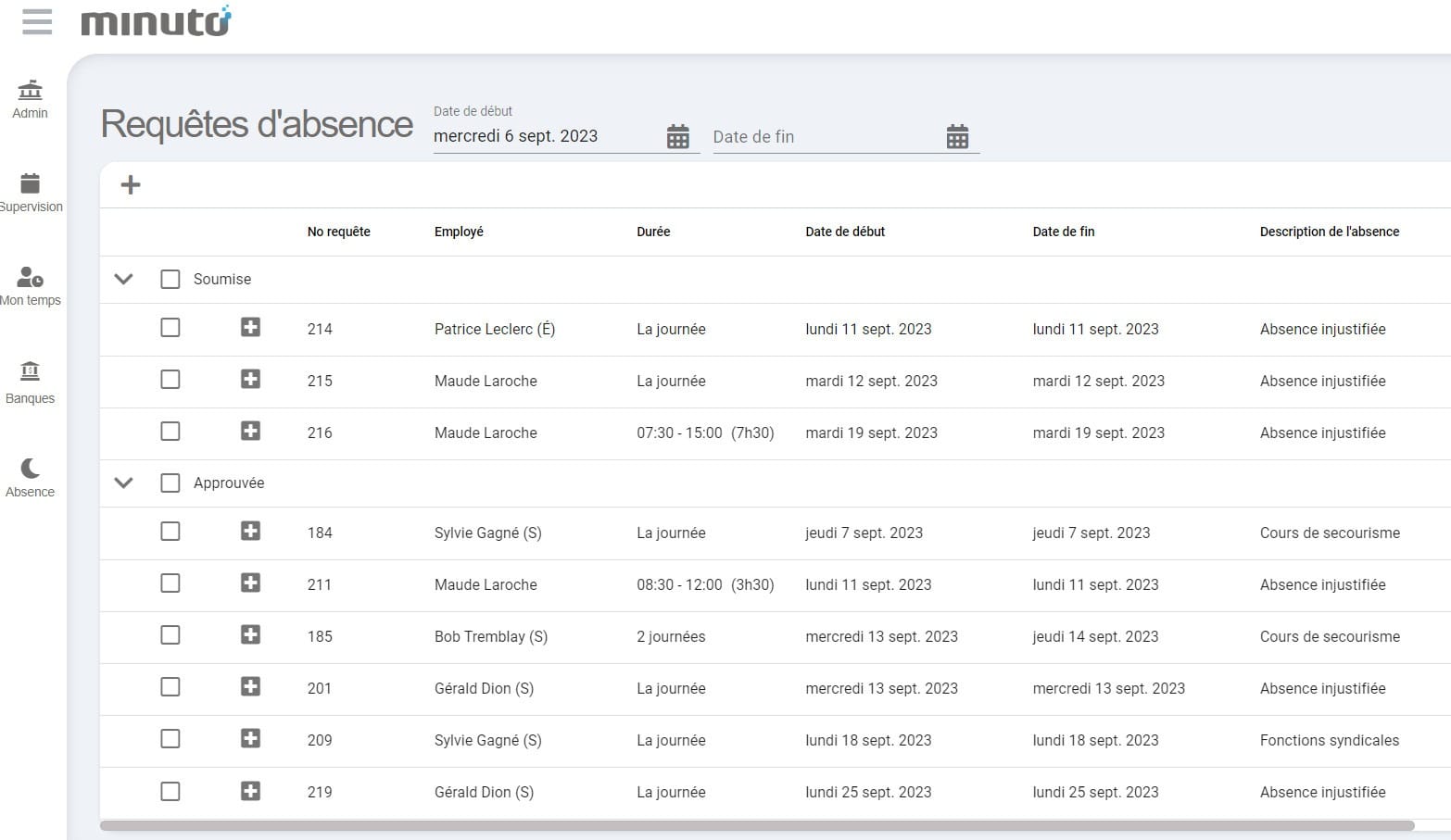Click the horizontal scrollbar below the table

click(x=757, y=825)
